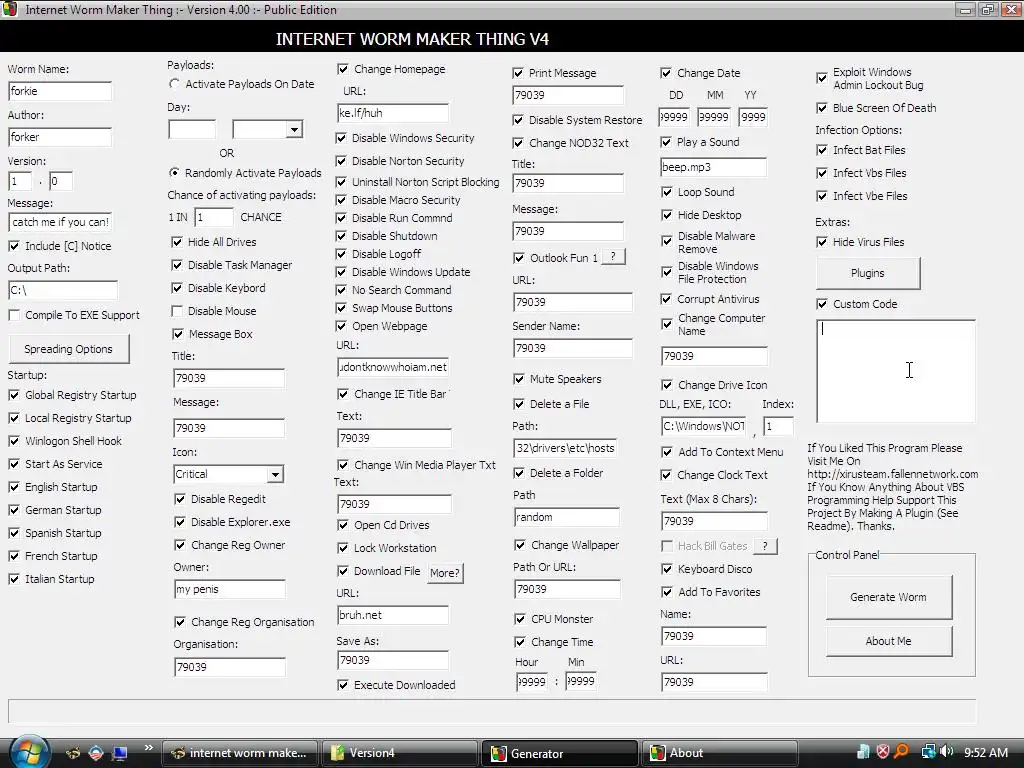Open the network status tray icon
Screen dimensions: 1024x768
[927, 752]
